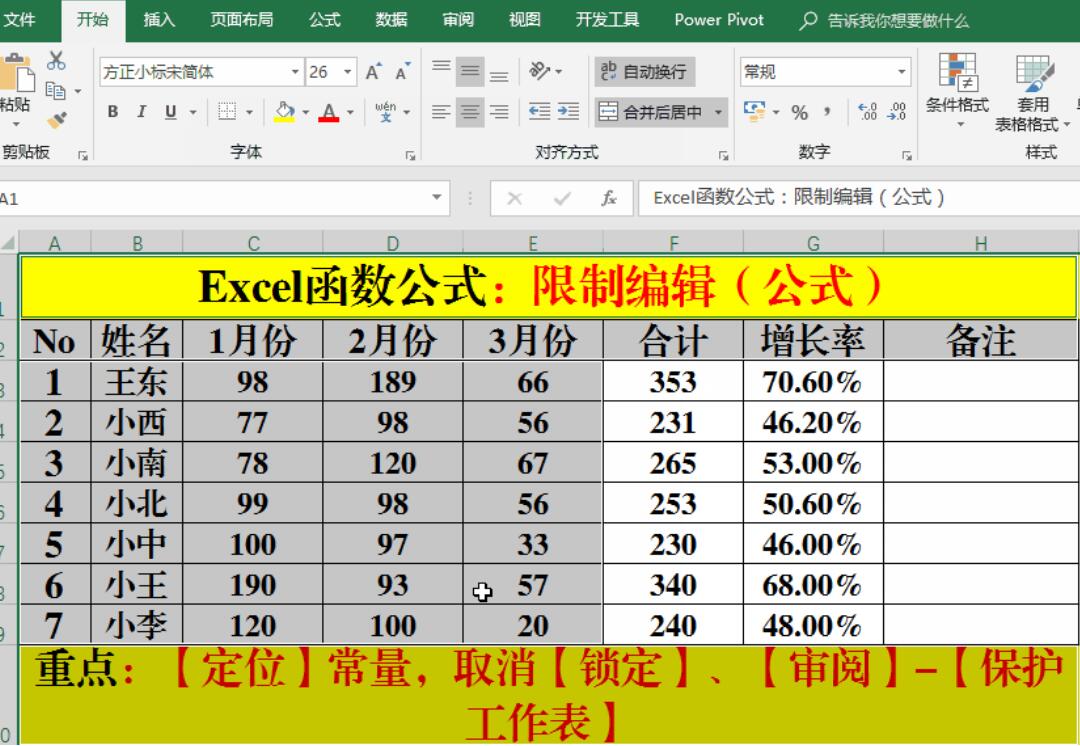Viewport: 1080px width, 746px height.
Task: Switch to the 审阅 tab
Action: coord(458,19)
